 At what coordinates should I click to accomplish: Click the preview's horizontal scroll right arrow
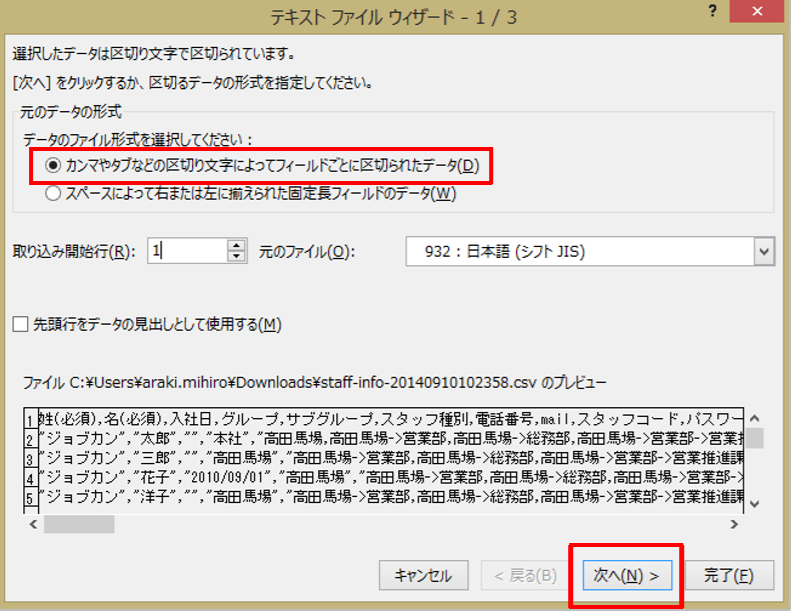[x=735, y=523]
